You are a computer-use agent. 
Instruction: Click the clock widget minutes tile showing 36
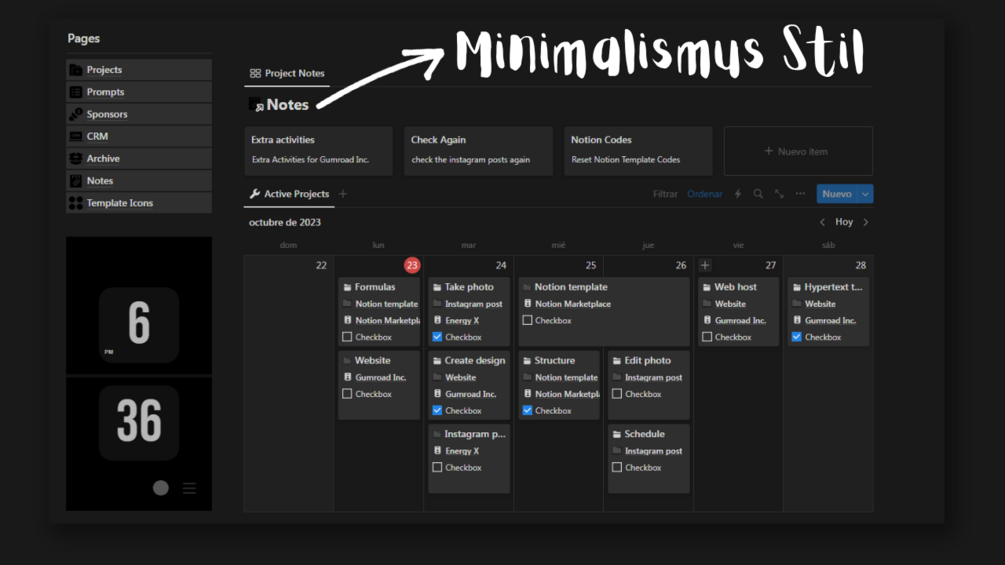click(x=139, y=423)
